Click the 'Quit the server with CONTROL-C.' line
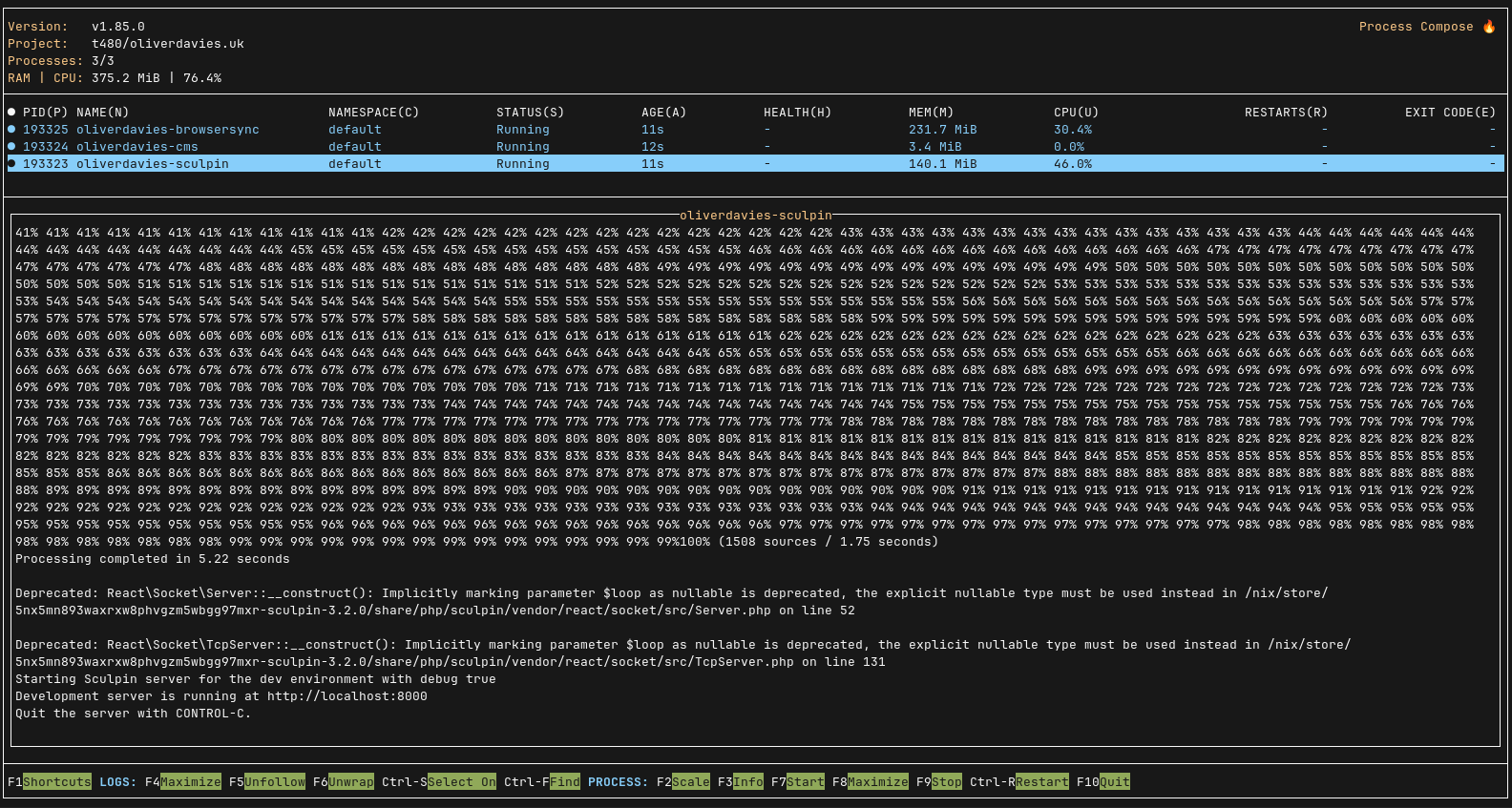The width and height of the screenshot is (1512, 808). click(134, 714)
